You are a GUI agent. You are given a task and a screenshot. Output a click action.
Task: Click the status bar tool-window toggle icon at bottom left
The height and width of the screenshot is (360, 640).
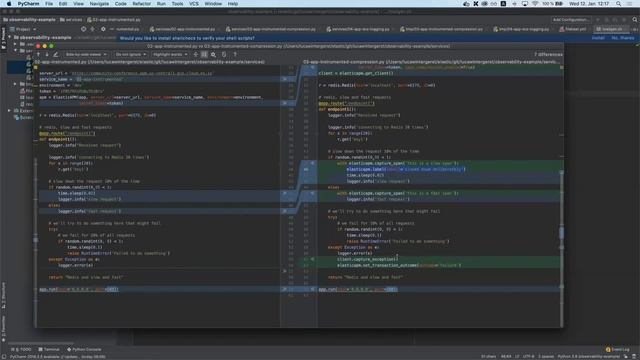click(x=4, y=356)
